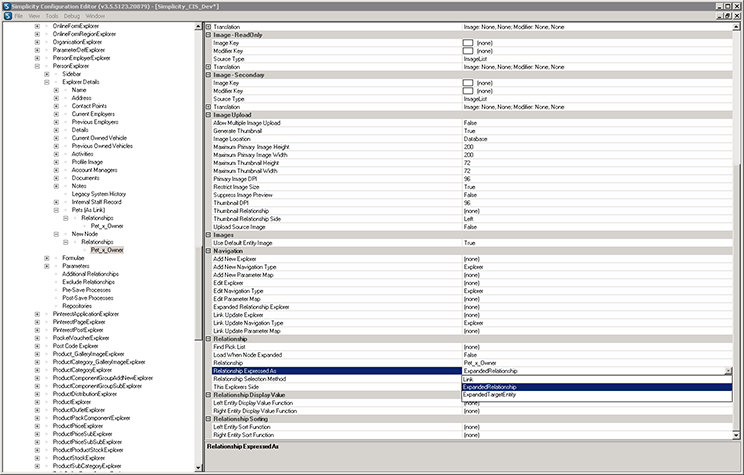Viewport: 744px width, 475px height.
Task: Click Modifier Key swatch under Image - ReadOnly
Action: click(x=468, y=51)
